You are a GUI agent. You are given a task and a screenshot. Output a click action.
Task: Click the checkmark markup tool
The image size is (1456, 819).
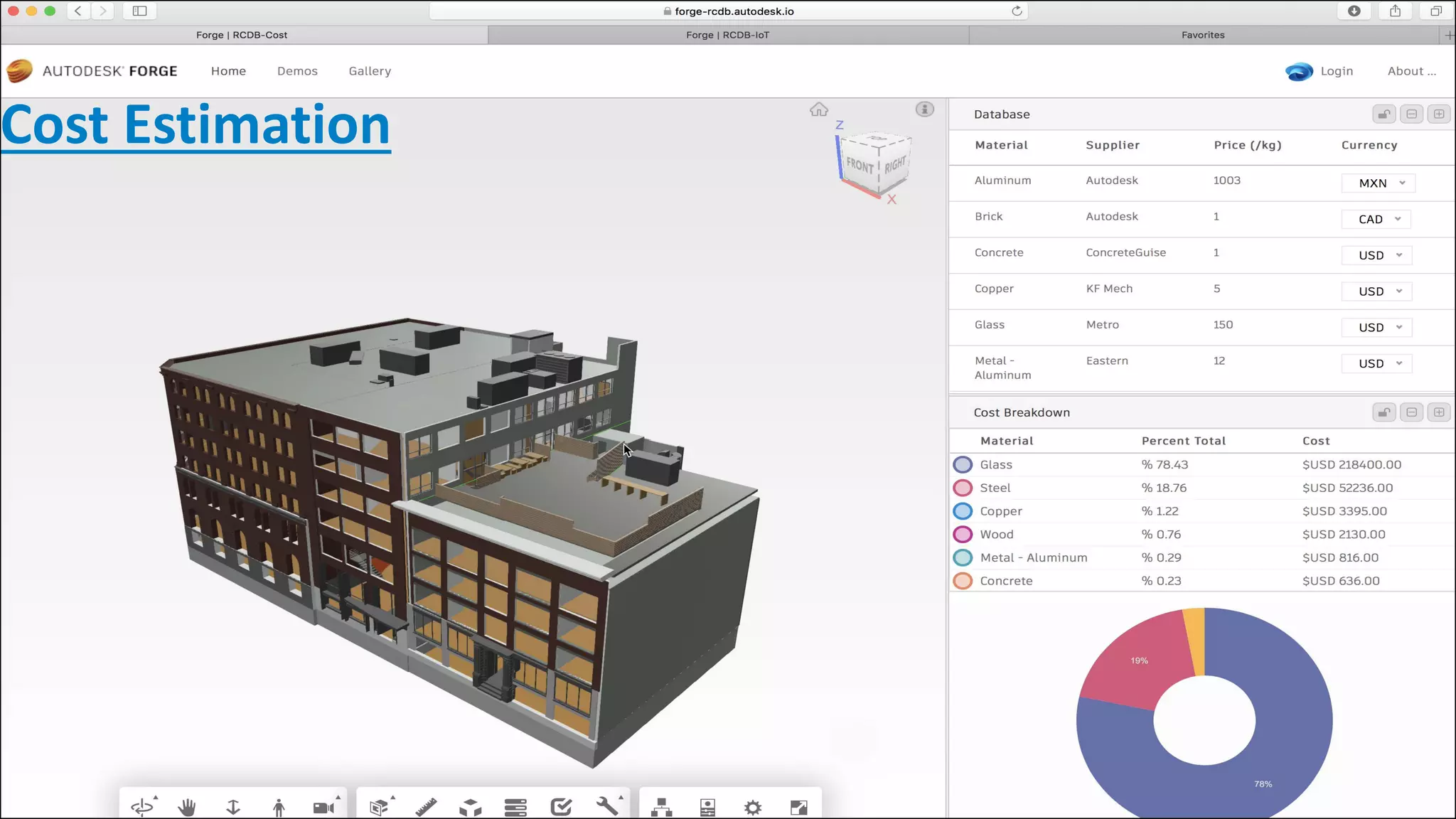(x=561, y=807)
